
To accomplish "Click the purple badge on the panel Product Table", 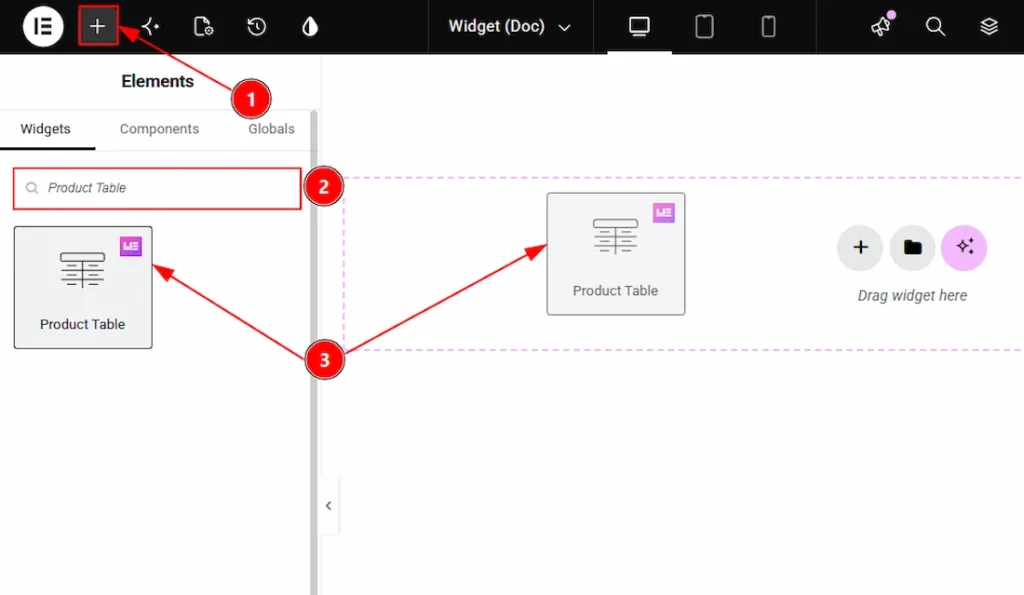I will coord(131,246).
